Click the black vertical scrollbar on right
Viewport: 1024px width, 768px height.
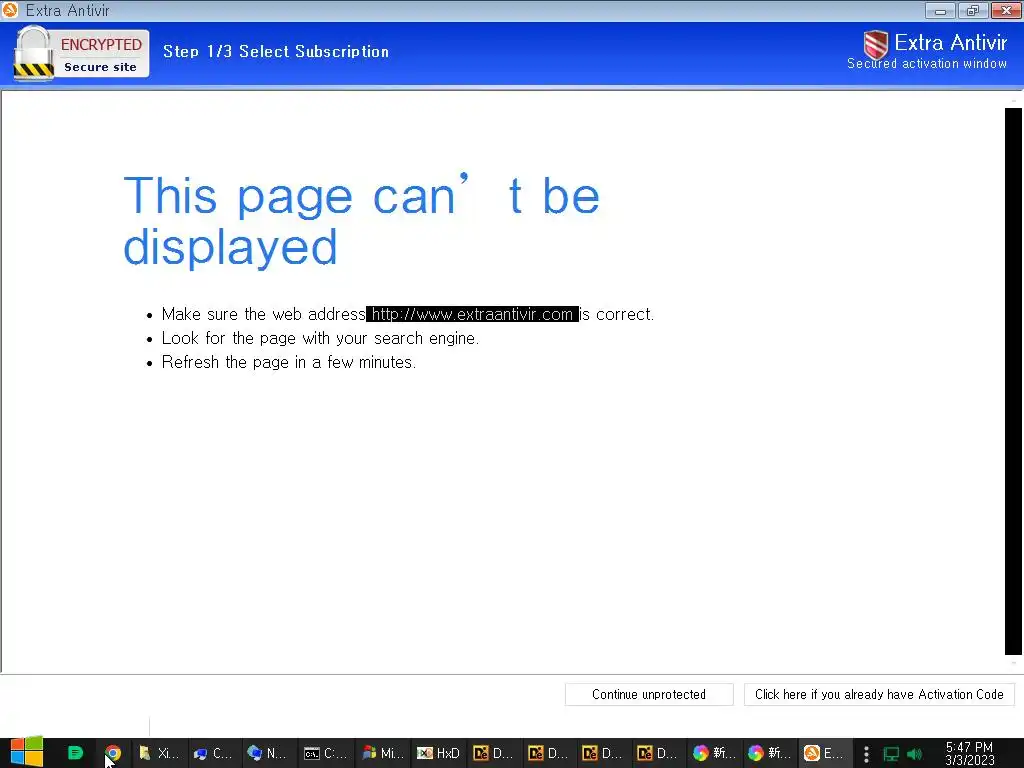[x=1013, y=381]
